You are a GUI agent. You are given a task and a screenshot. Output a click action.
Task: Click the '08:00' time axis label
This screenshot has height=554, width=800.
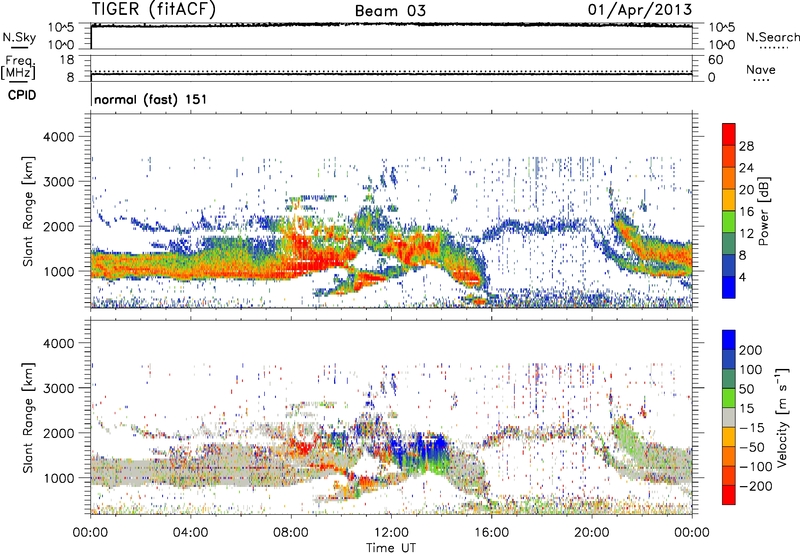click(291, 533)
